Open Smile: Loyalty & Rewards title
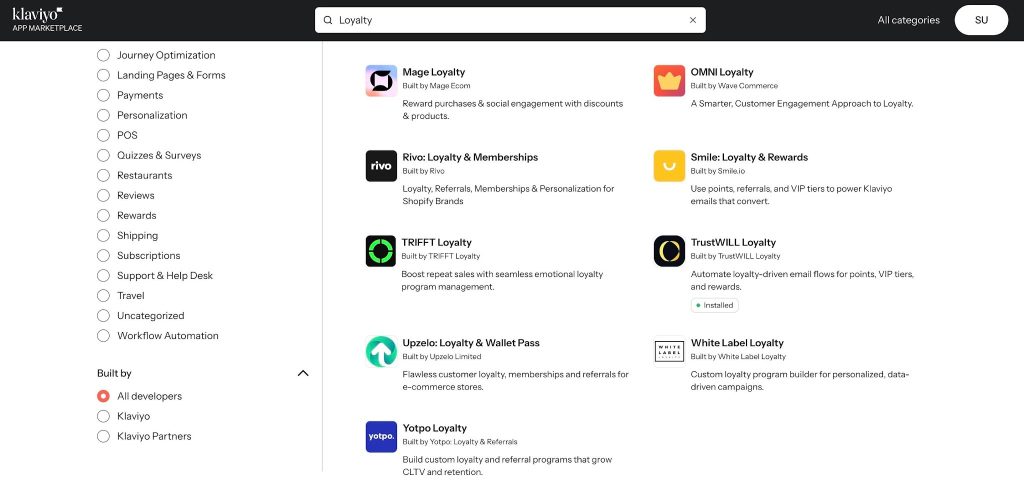Screen dimensions: 1024x496 (749, 157)
